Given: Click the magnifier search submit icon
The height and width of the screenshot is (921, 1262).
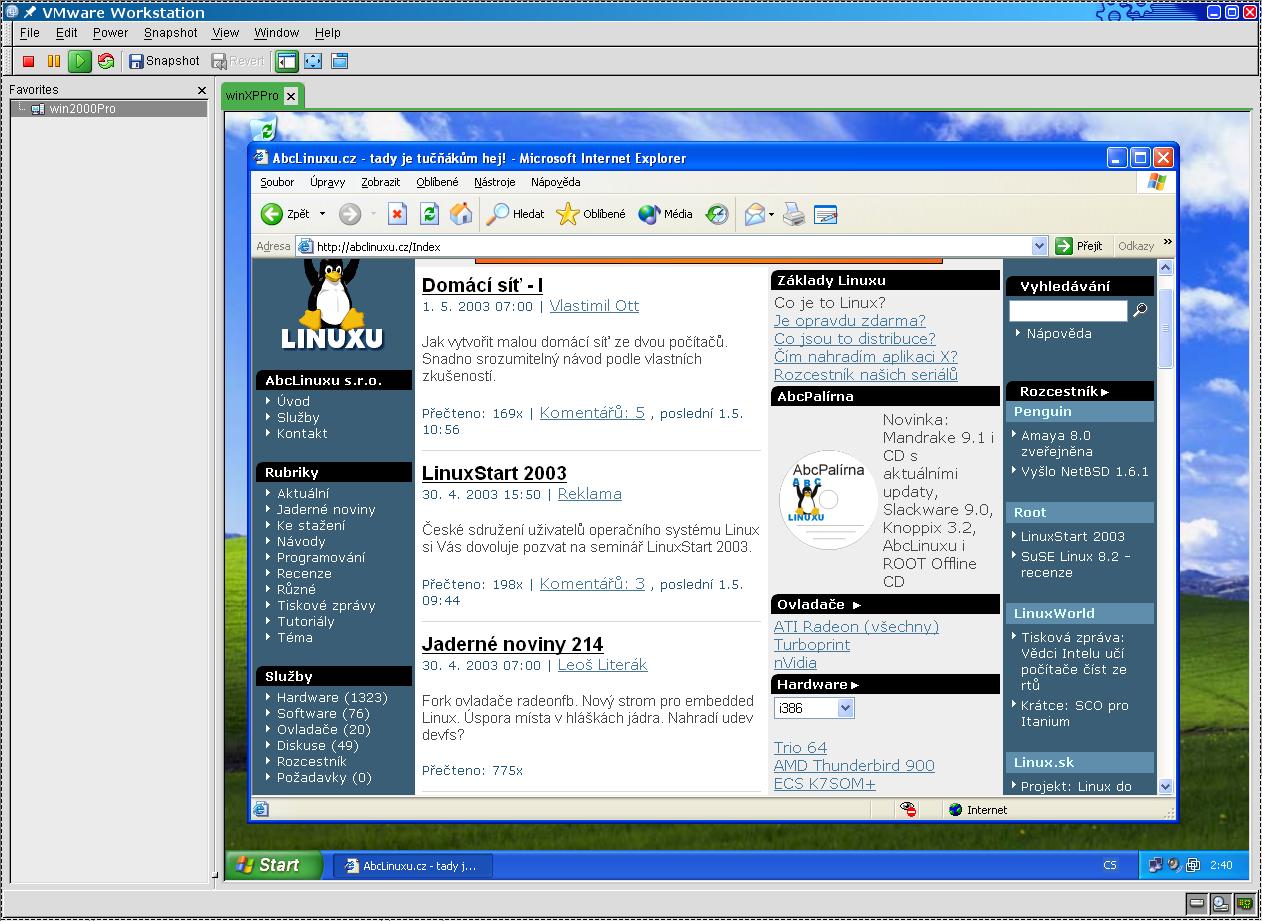Looking at the screenshot, I should coord(1139,311).
